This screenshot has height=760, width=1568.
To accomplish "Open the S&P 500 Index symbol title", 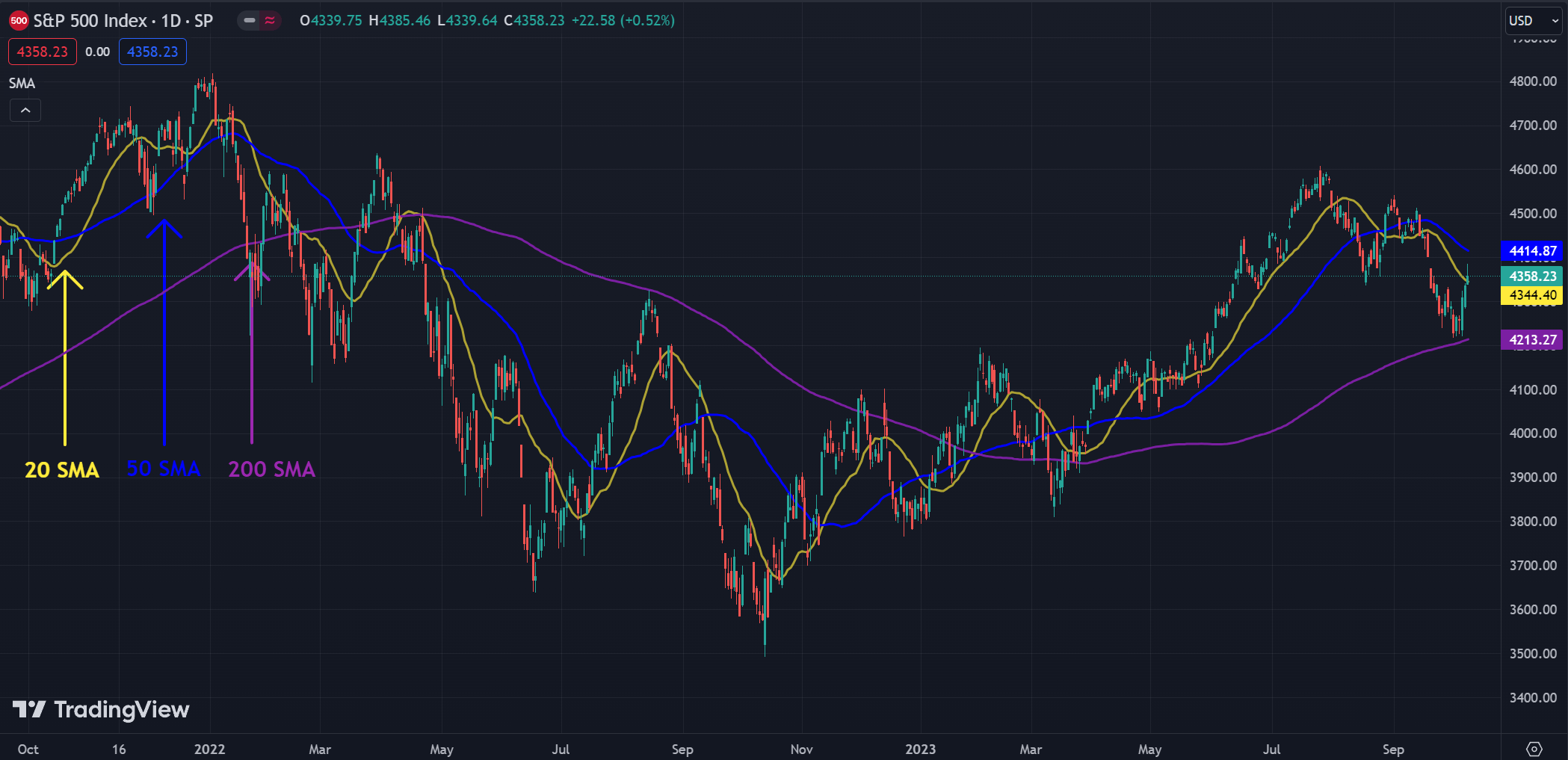I will pos(123,21).
